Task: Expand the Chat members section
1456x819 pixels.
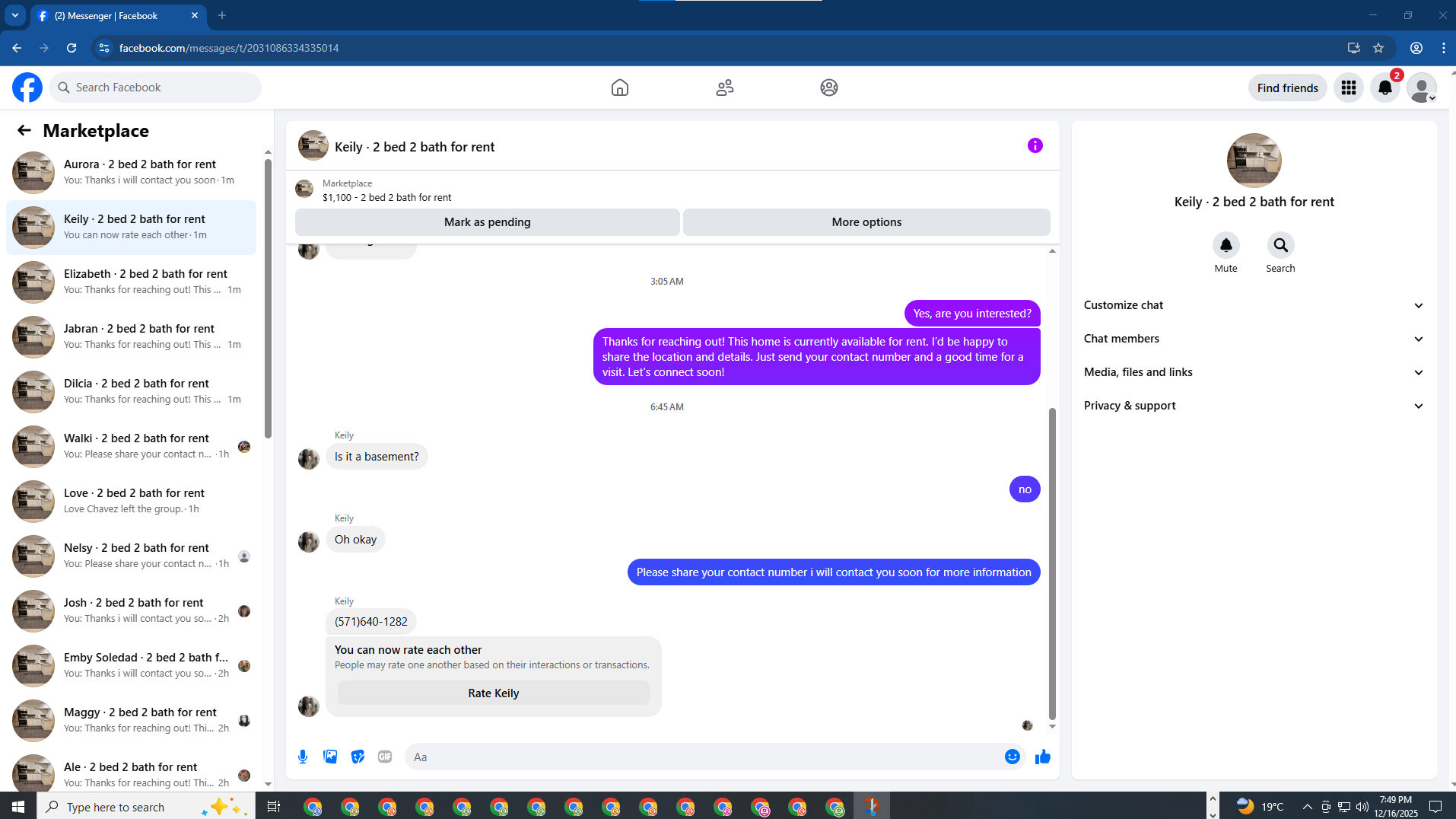Action: tap(1254, 339)
